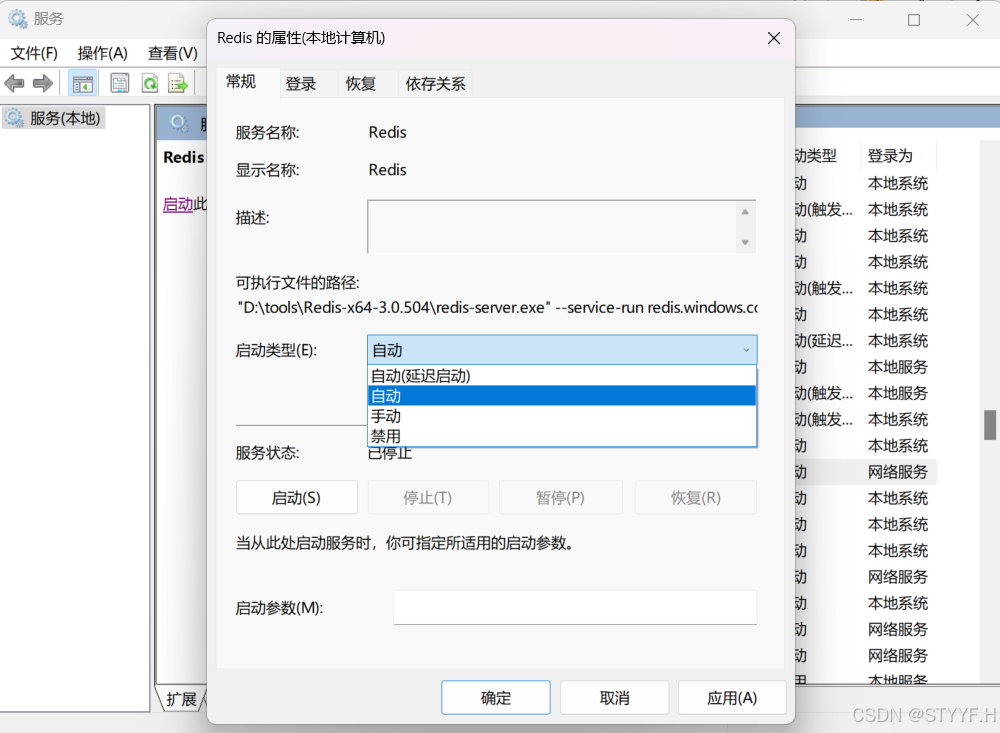Viewport: 1000px width, 733px height.
Task: Click the 扩展 tab at bottom of Services
Action: (182, 699)
